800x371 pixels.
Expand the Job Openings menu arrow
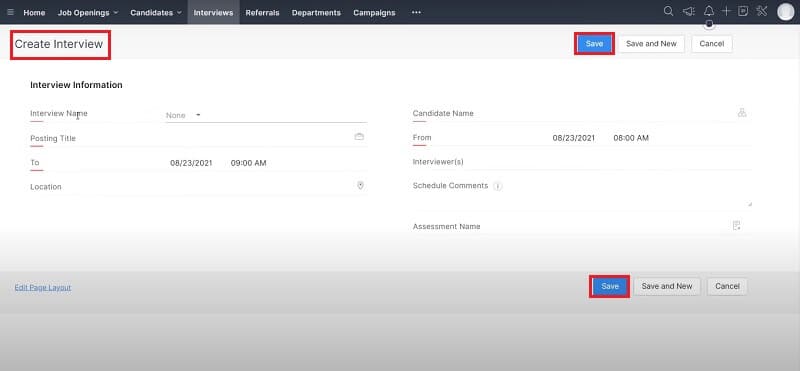click(115, 13)
